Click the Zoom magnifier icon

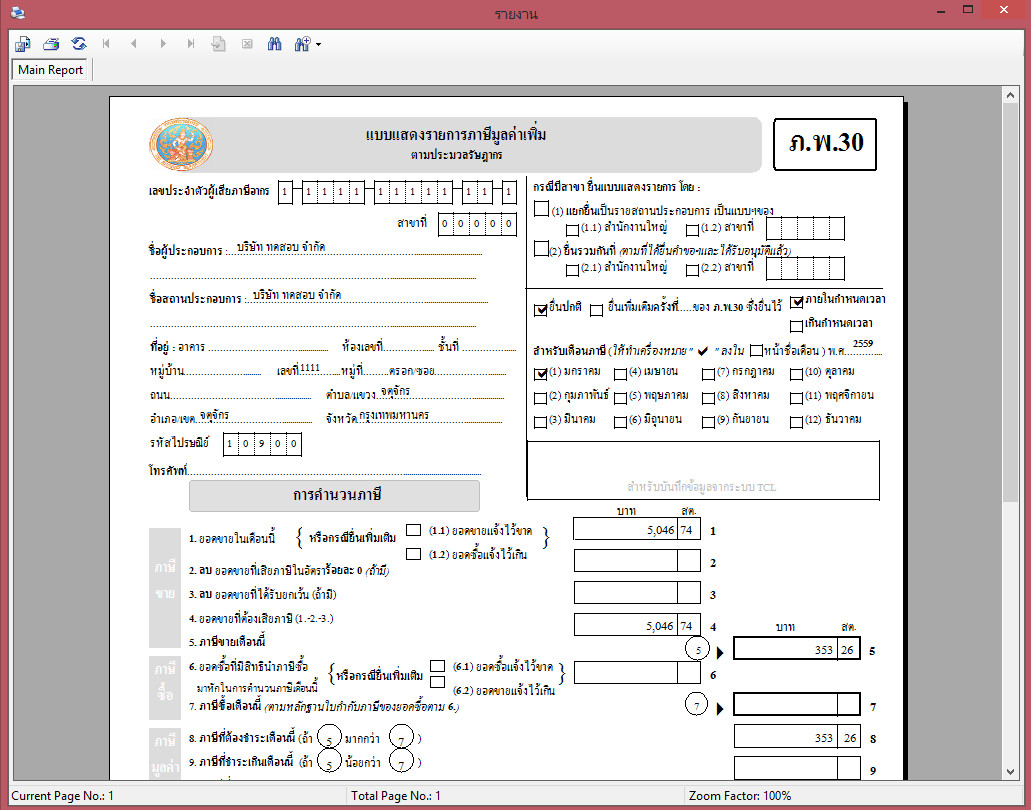coord(302,44)
